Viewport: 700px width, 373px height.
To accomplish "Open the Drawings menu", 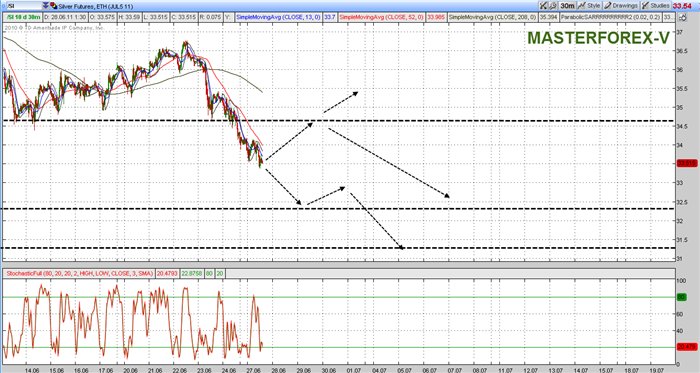I will (621, 6).
